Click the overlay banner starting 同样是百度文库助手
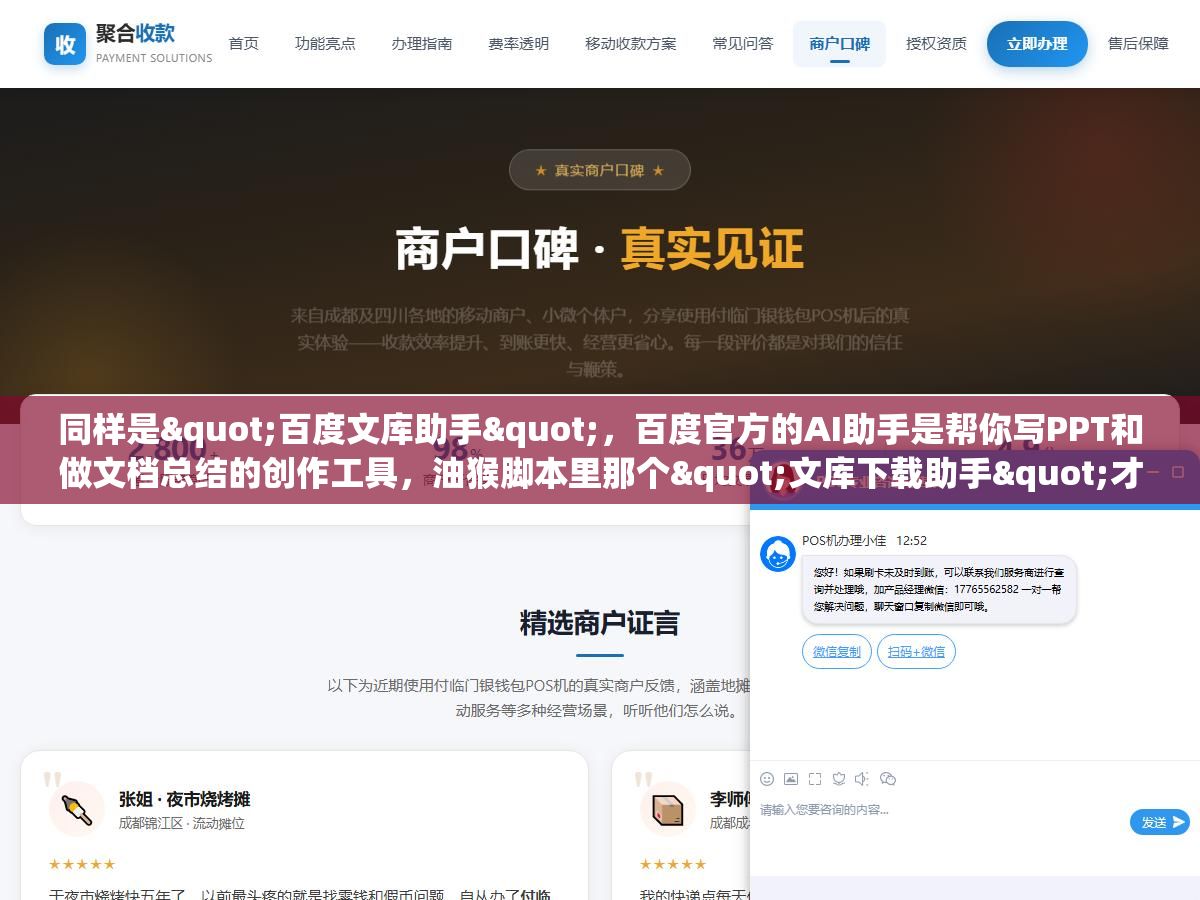1200x900 pixels. pyautogui.click(x=600, y=451)
